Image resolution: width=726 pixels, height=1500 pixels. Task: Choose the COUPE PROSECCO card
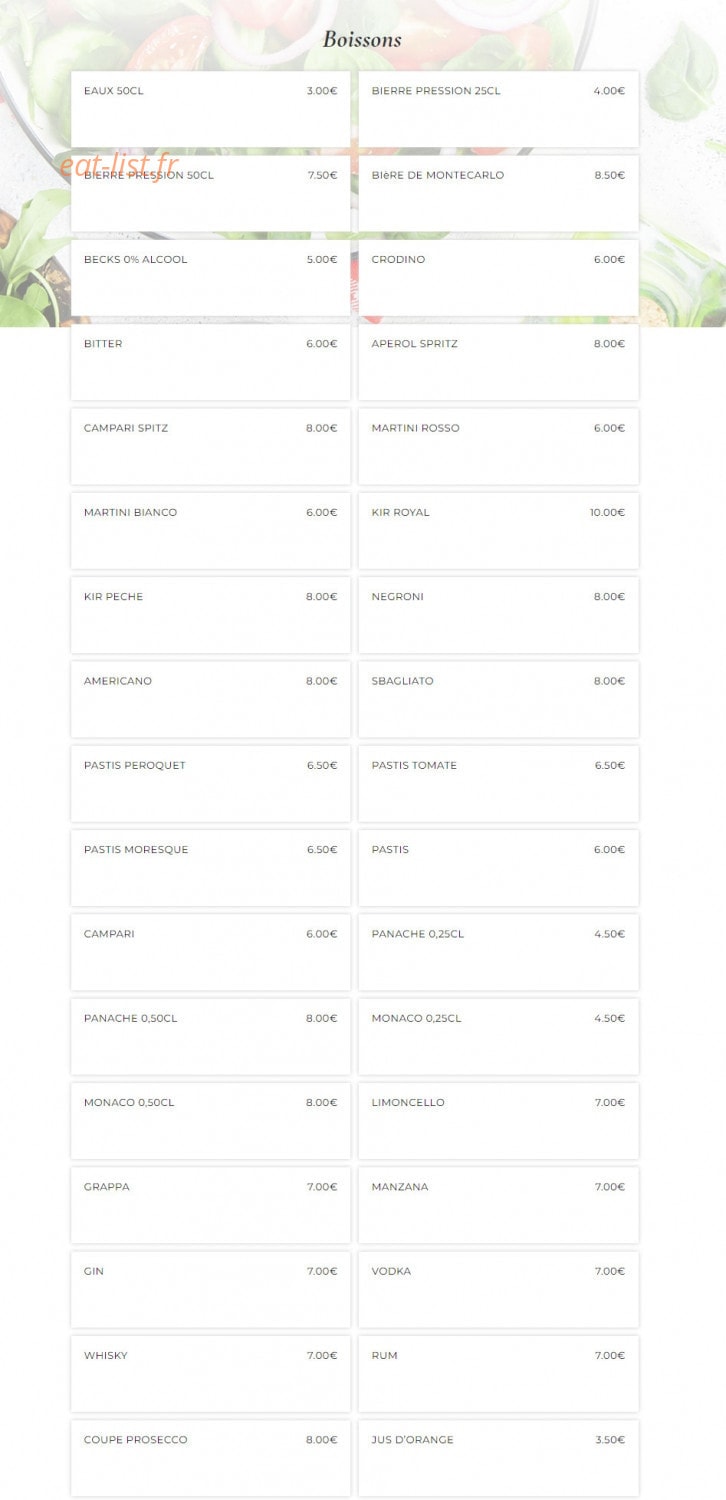(x=211, y=1458)
